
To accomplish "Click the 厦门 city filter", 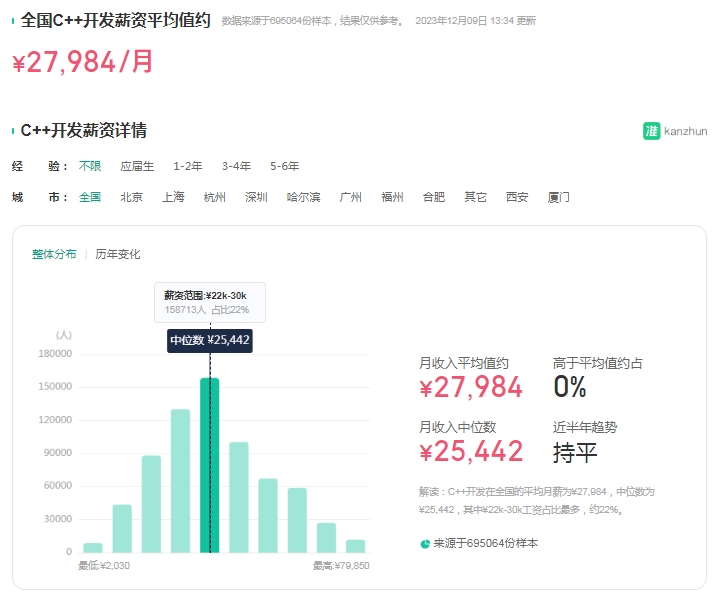I will (559, 197).
